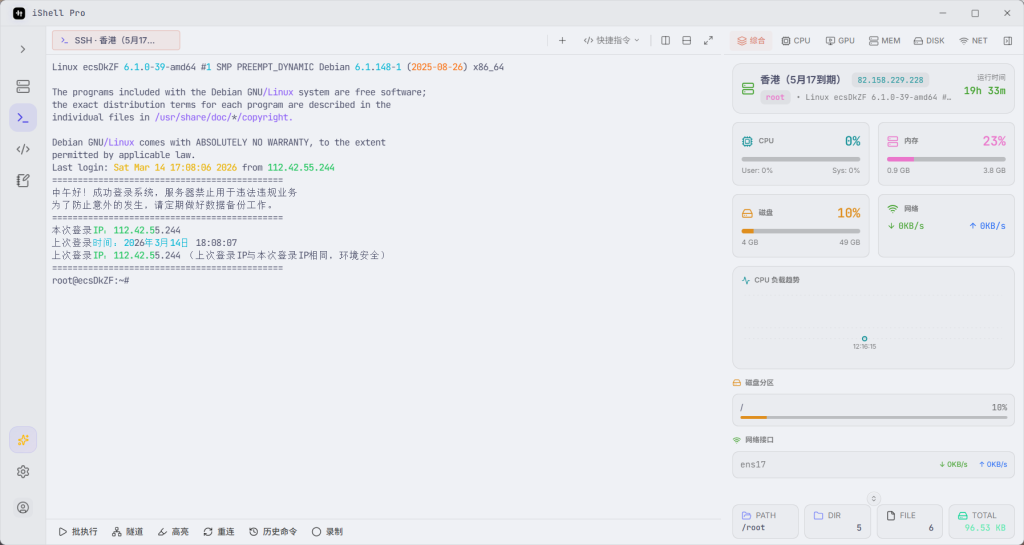The width and height of the screenshot is (1024, 545).
Task: Open the user account profile icon
Action: point(23,507)
